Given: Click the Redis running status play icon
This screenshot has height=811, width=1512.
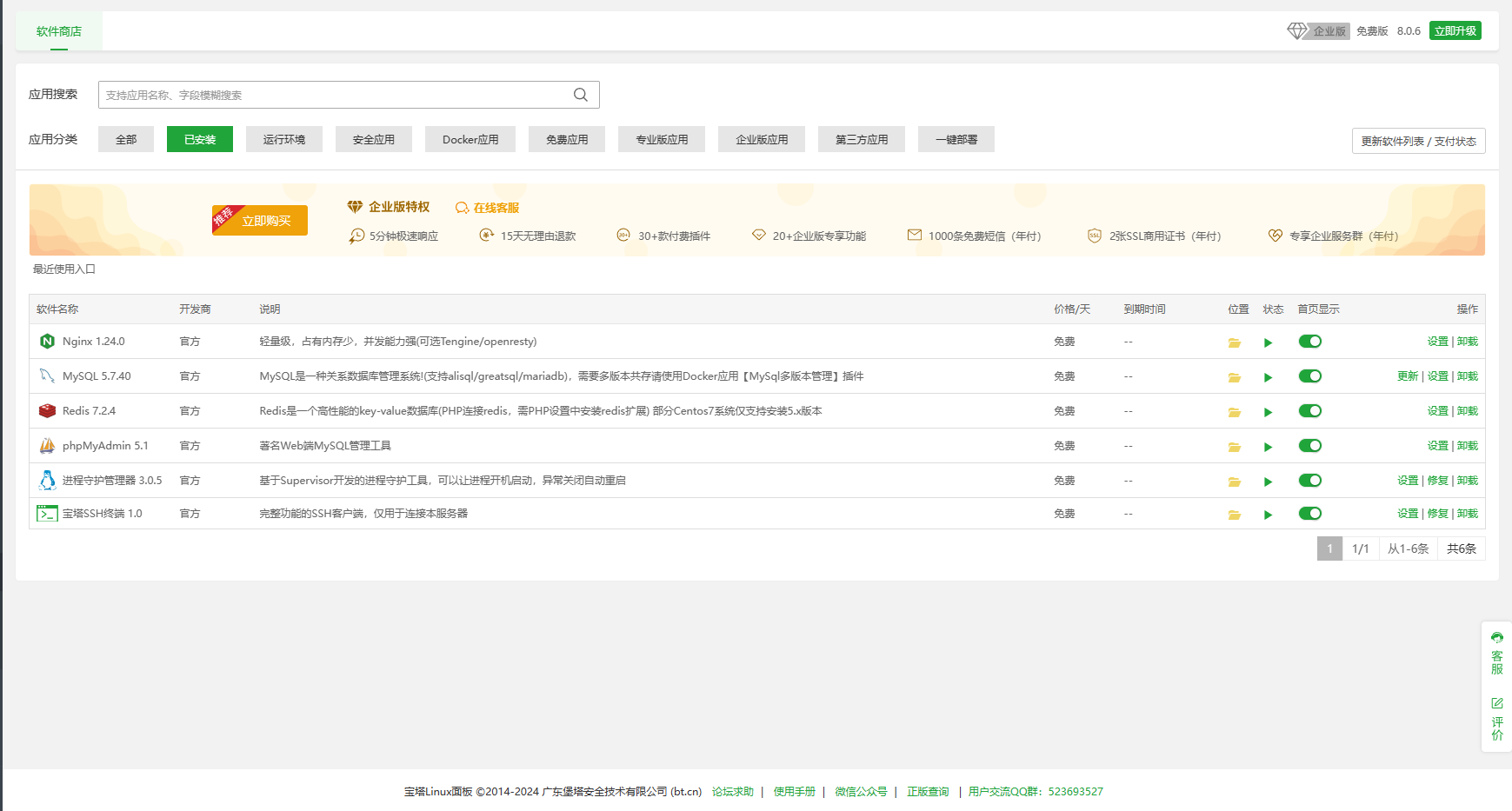Looking at the screenshot, I should pyautogui.click(x=1268, y=412).
